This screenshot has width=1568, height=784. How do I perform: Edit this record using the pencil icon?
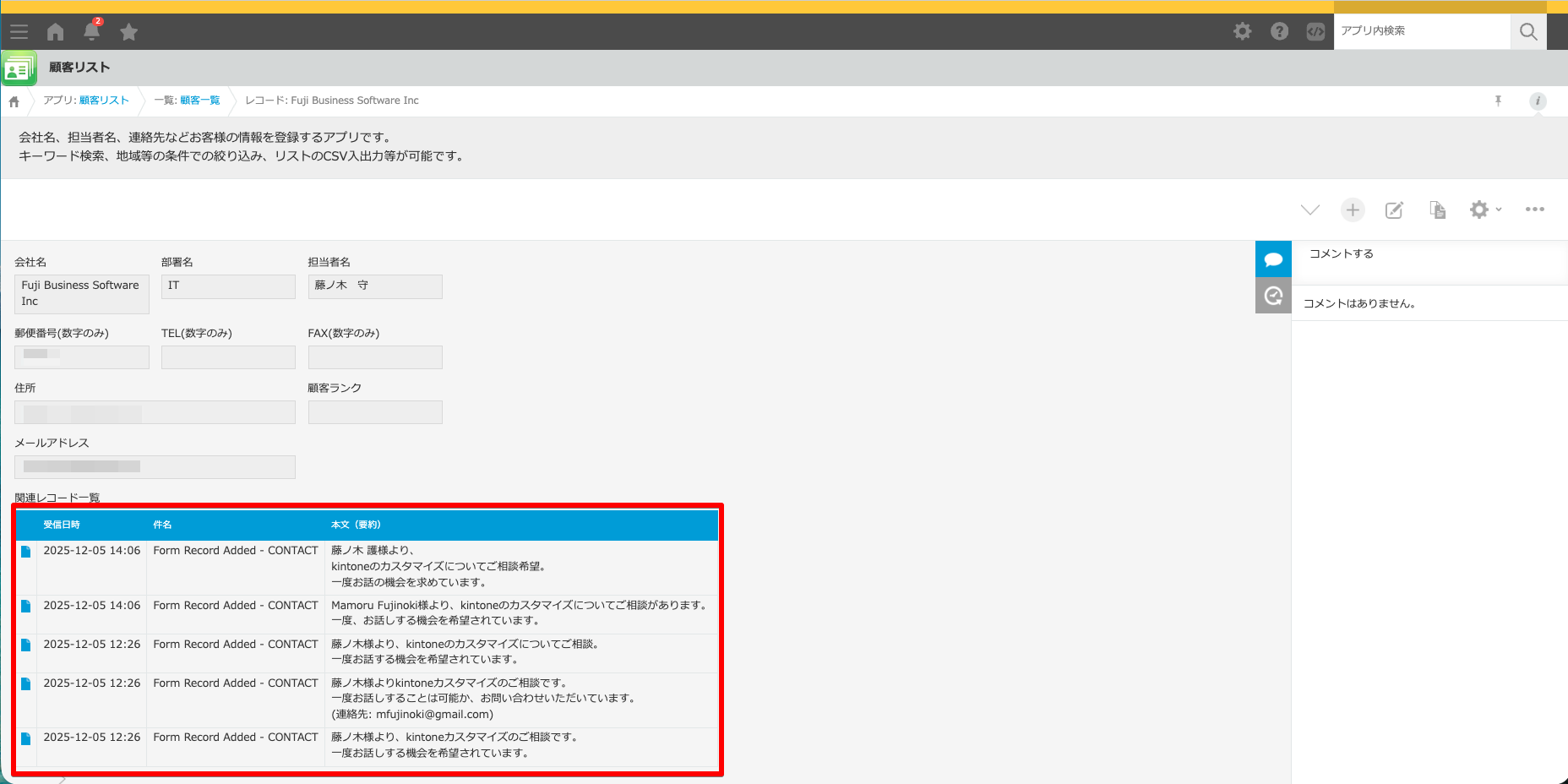[x=1394, y=210]
